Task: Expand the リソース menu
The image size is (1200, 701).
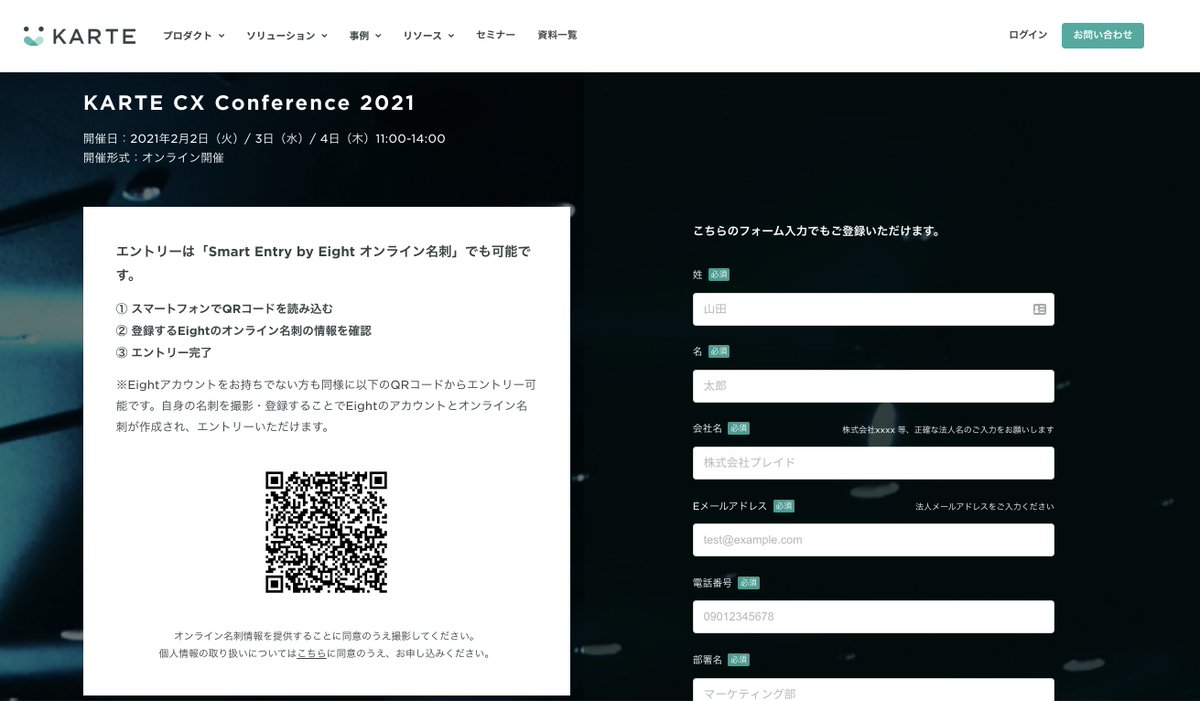Action: tap(429, 35)
